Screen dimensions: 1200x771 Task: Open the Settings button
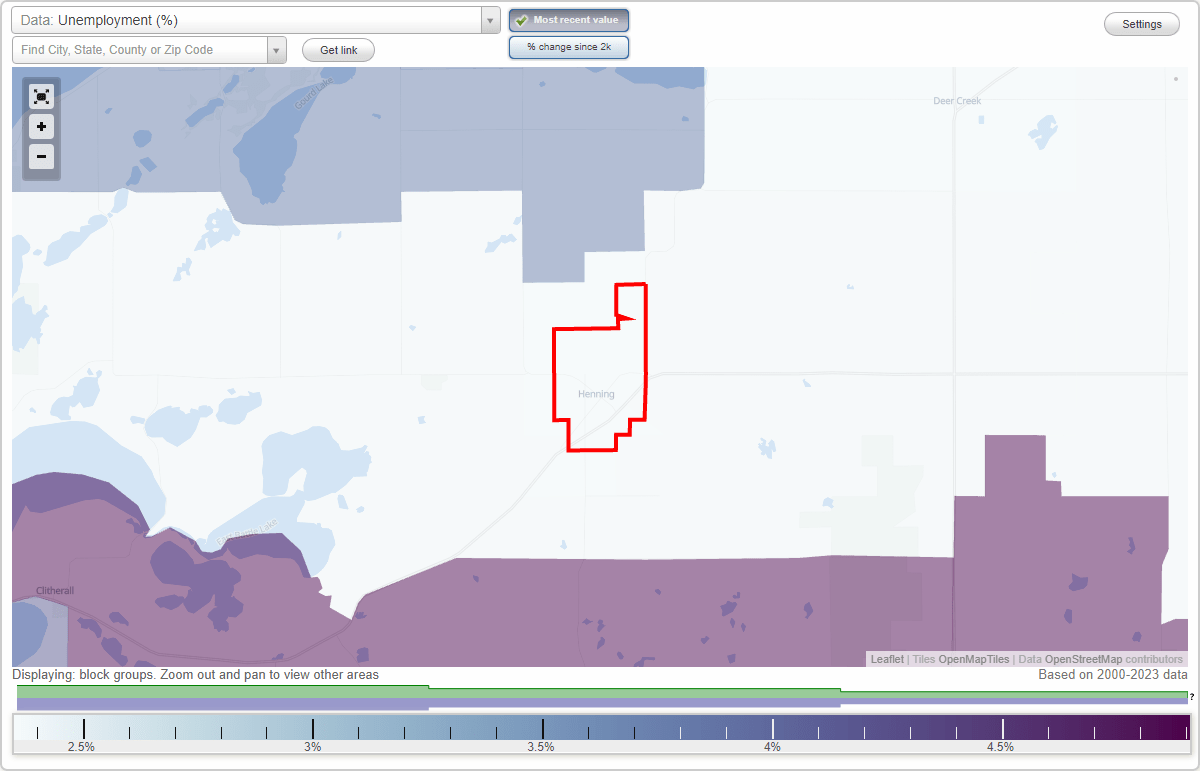1142,24
